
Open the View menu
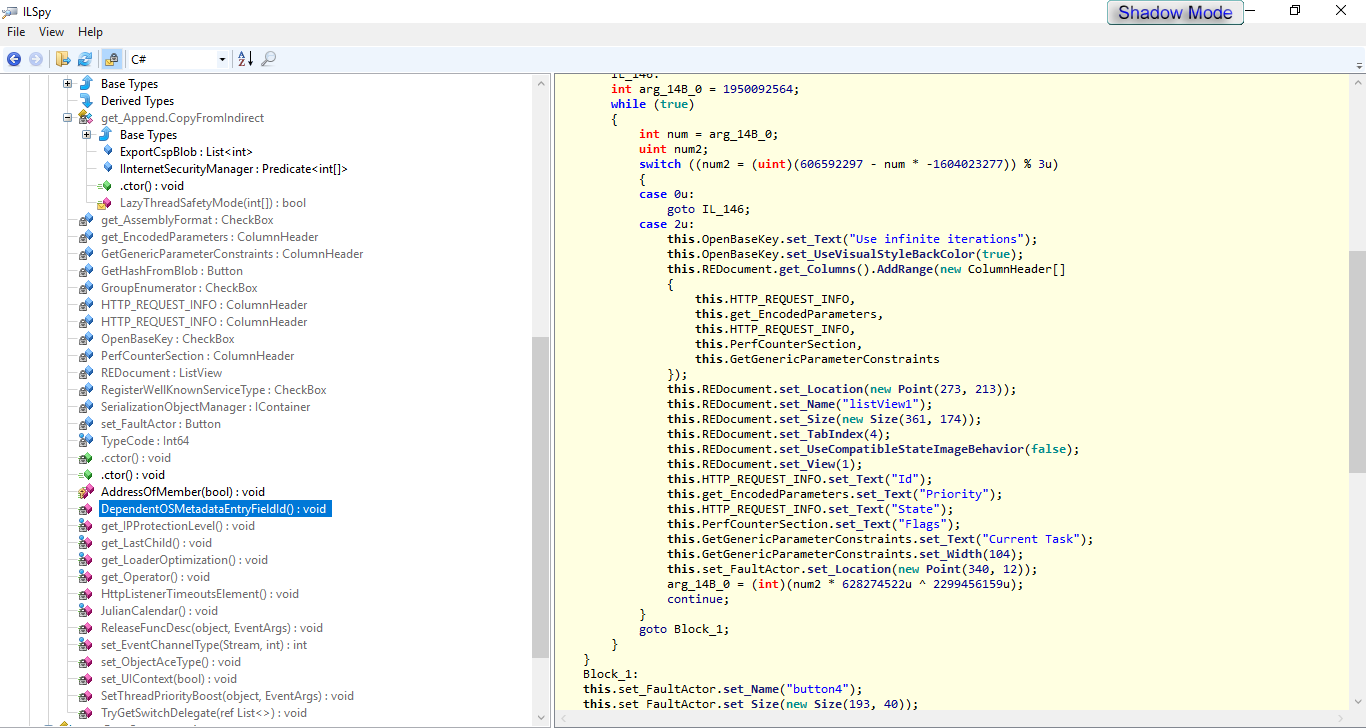pos(52,32)
